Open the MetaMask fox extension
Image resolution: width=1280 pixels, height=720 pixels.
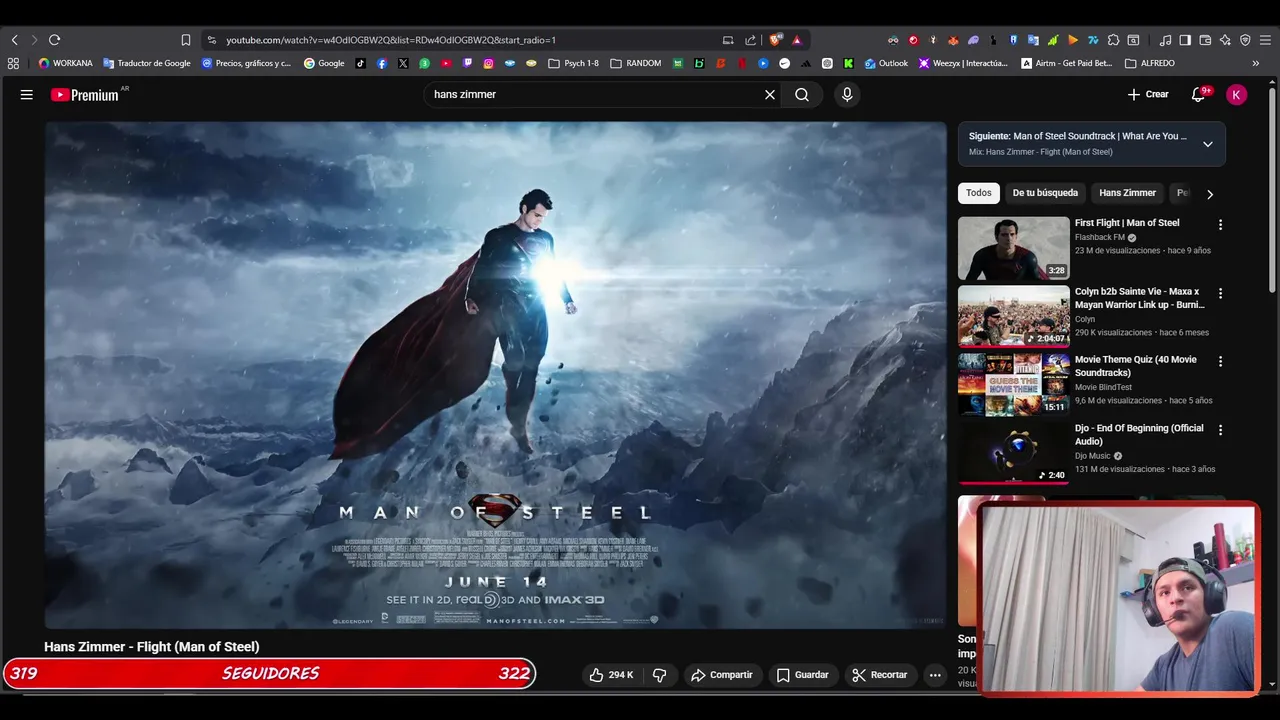pos(953,40)
